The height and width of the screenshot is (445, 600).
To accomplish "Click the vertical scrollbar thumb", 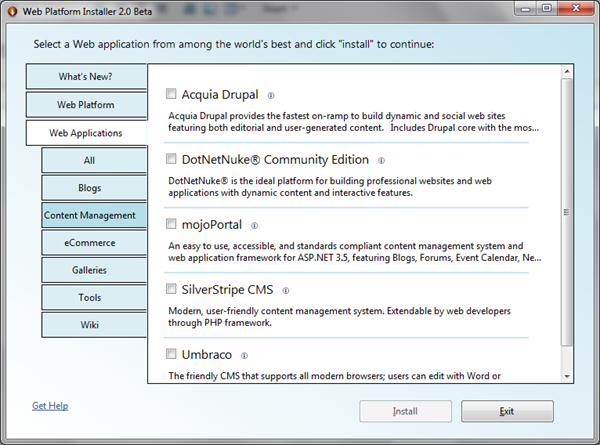I will point(567,212).
